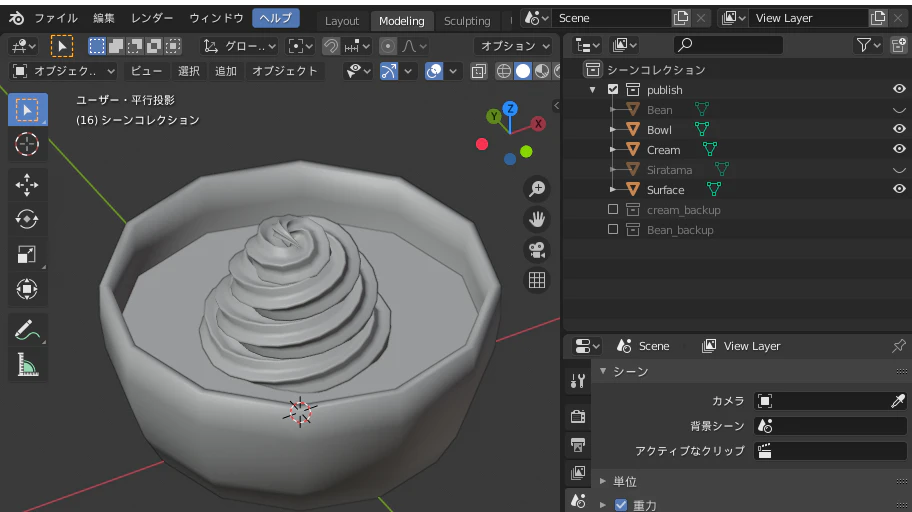
Task: Show the Siratama object via its eye
Action: click(x=899, y=170)
